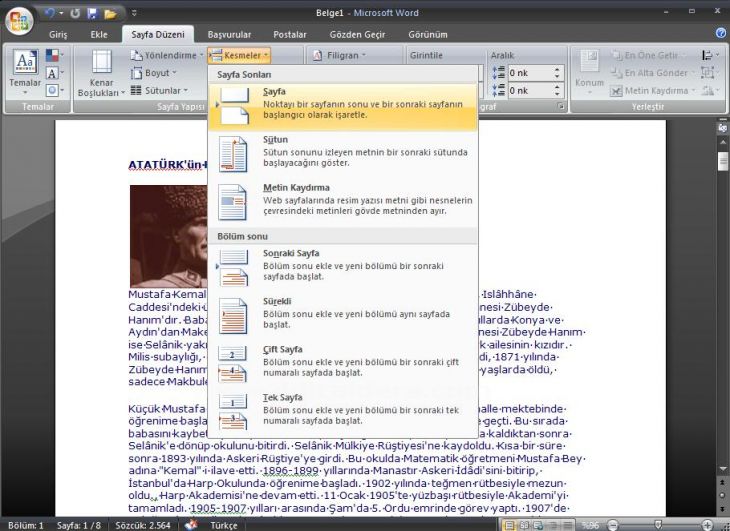Open a file using the folder icon
This screenshot has height=531, width=730.
[110, 13]
